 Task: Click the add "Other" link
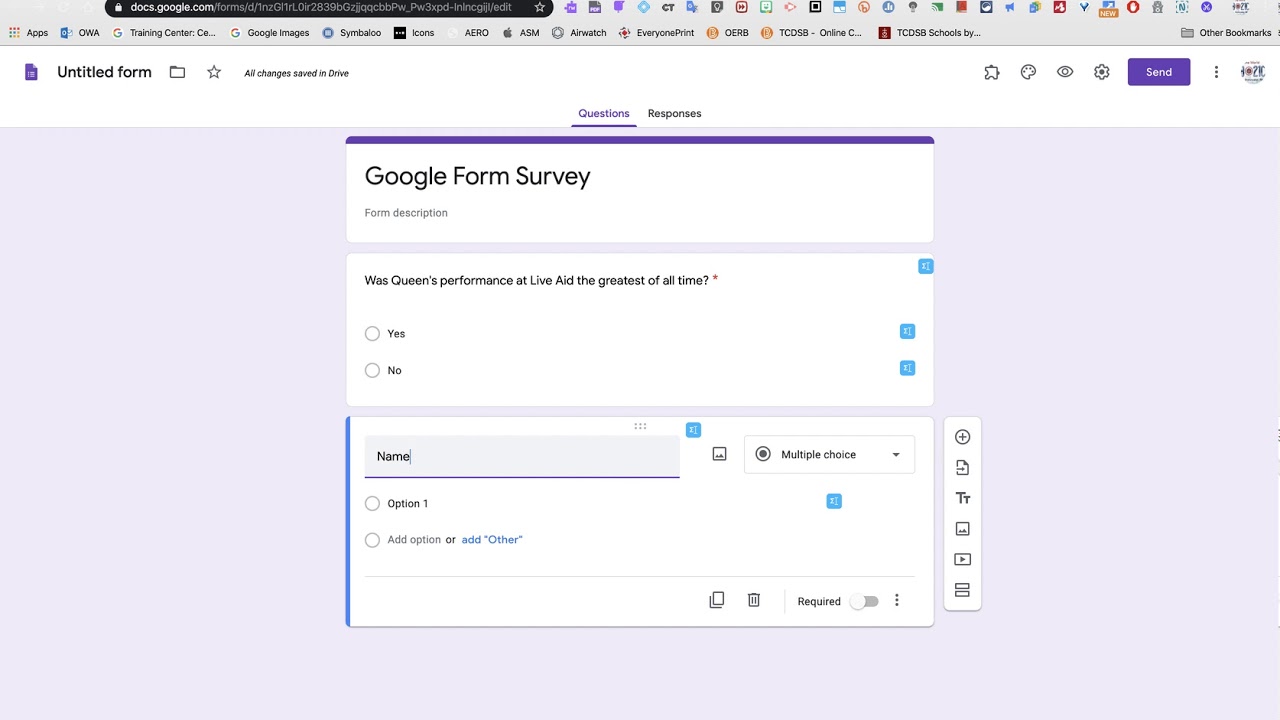click(x=492, y=540)
